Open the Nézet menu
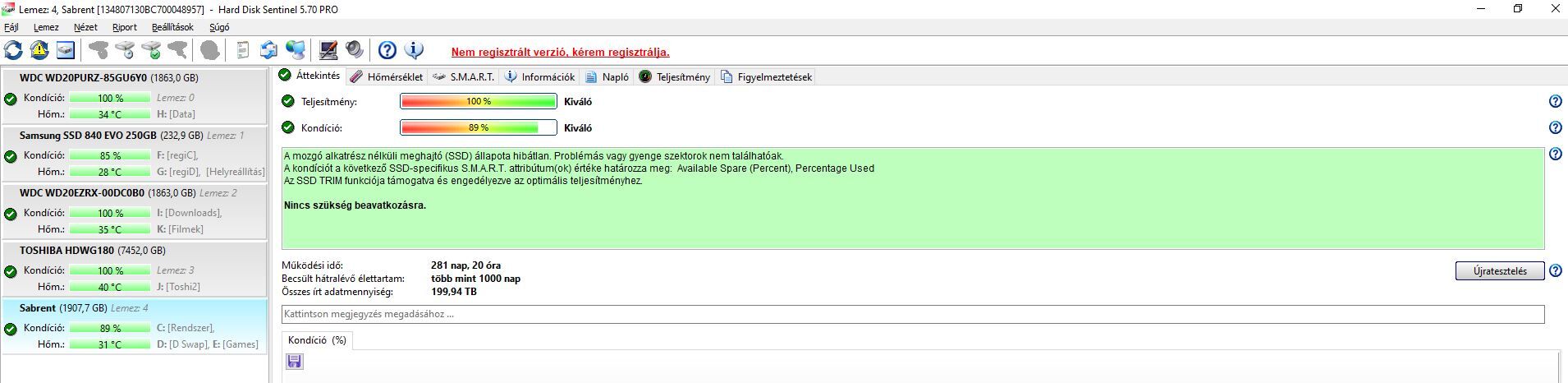Viewport: 1568px width, 383px height. coord(85,27)
